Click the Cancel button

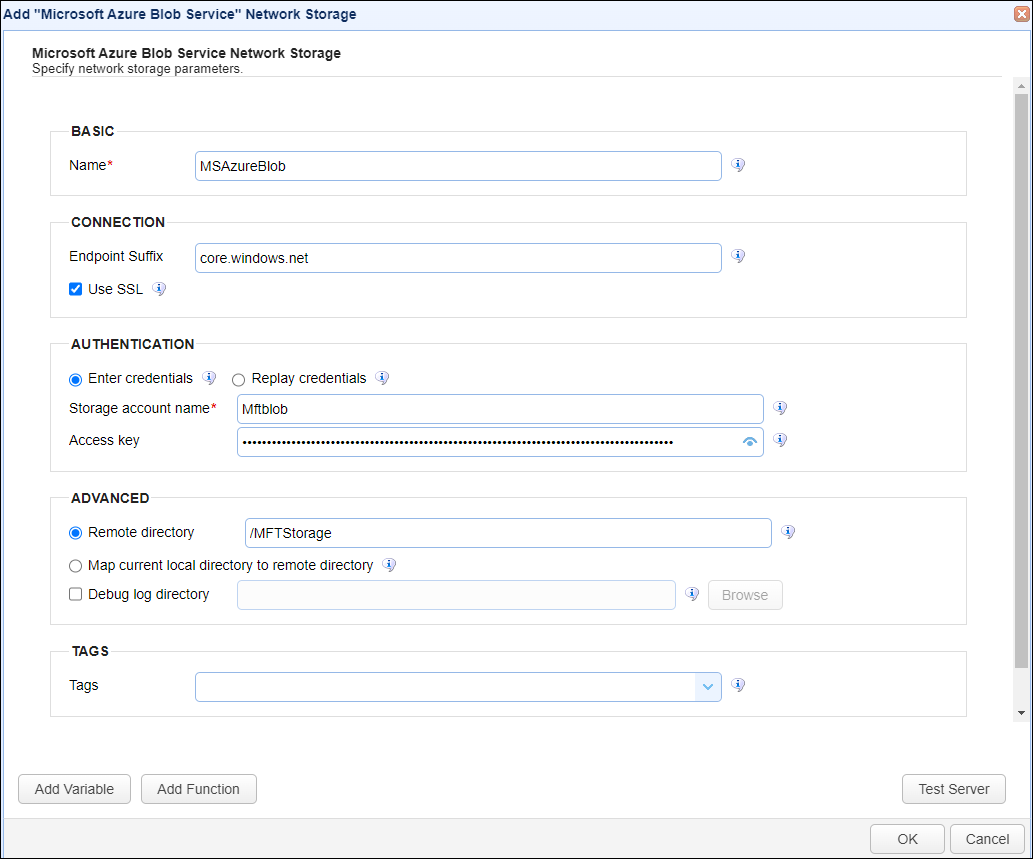pos(987,839)
